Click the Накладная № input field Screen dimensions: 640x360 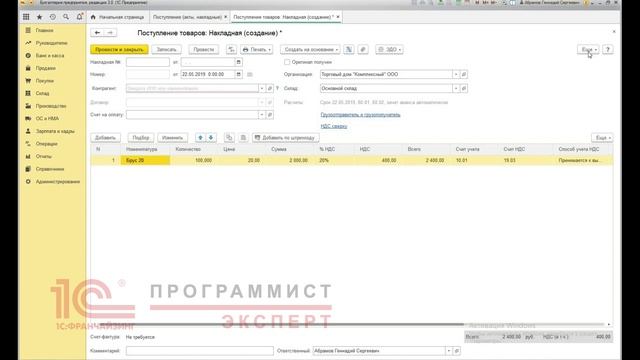148,62
